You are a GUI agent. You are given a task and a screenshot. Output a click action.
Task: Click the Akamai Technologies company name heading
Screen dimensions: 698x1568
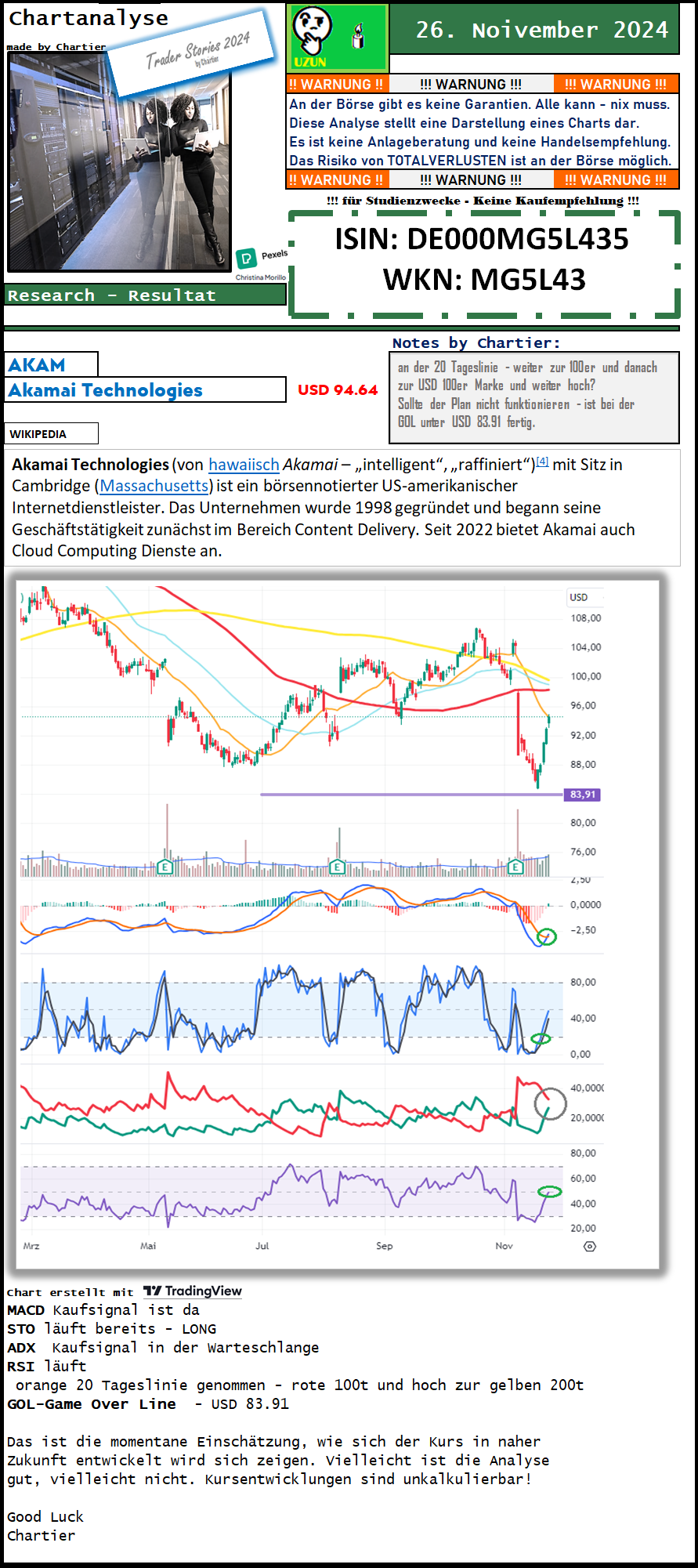[x=106, y=390]
